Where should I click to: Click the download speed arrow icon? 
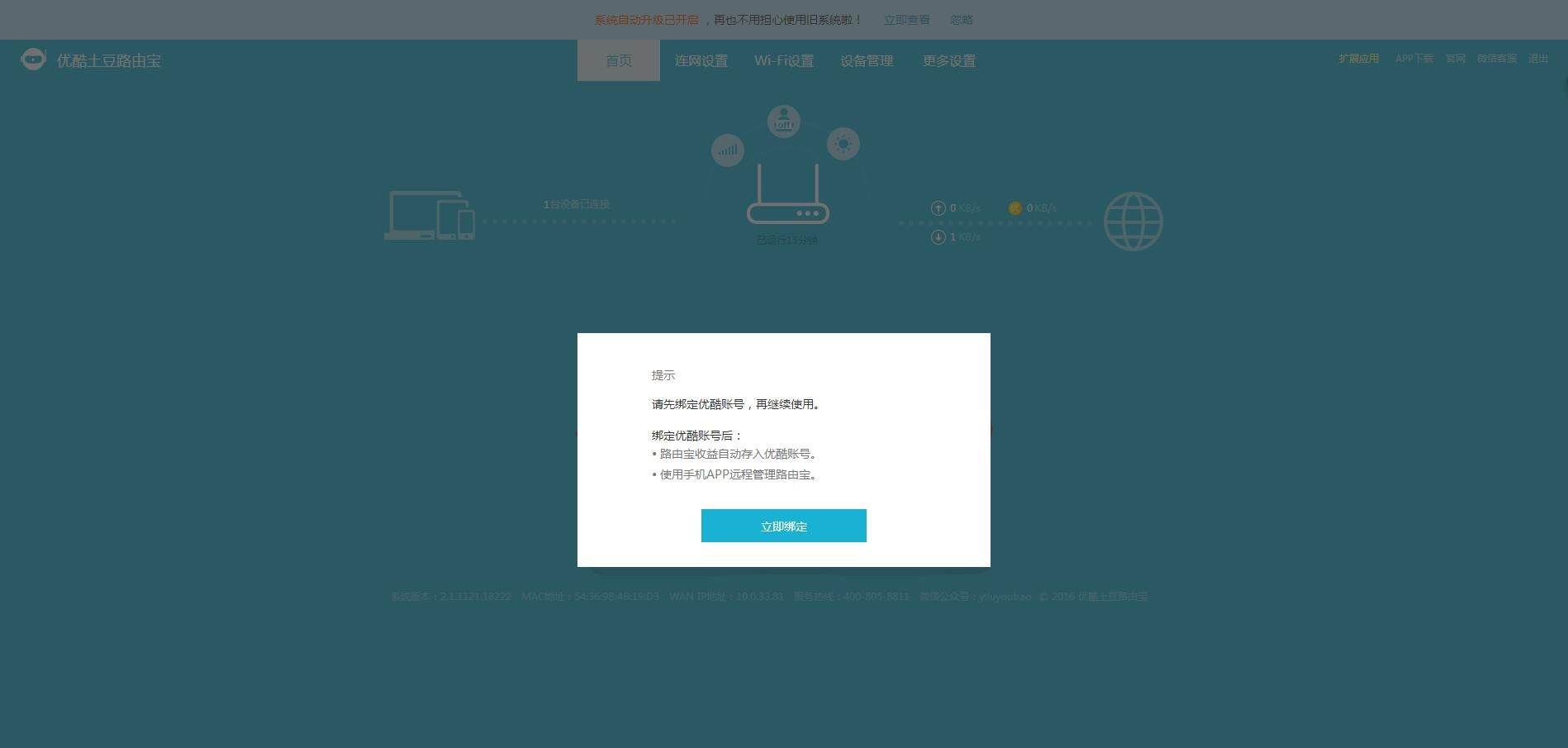coord(938,237)
